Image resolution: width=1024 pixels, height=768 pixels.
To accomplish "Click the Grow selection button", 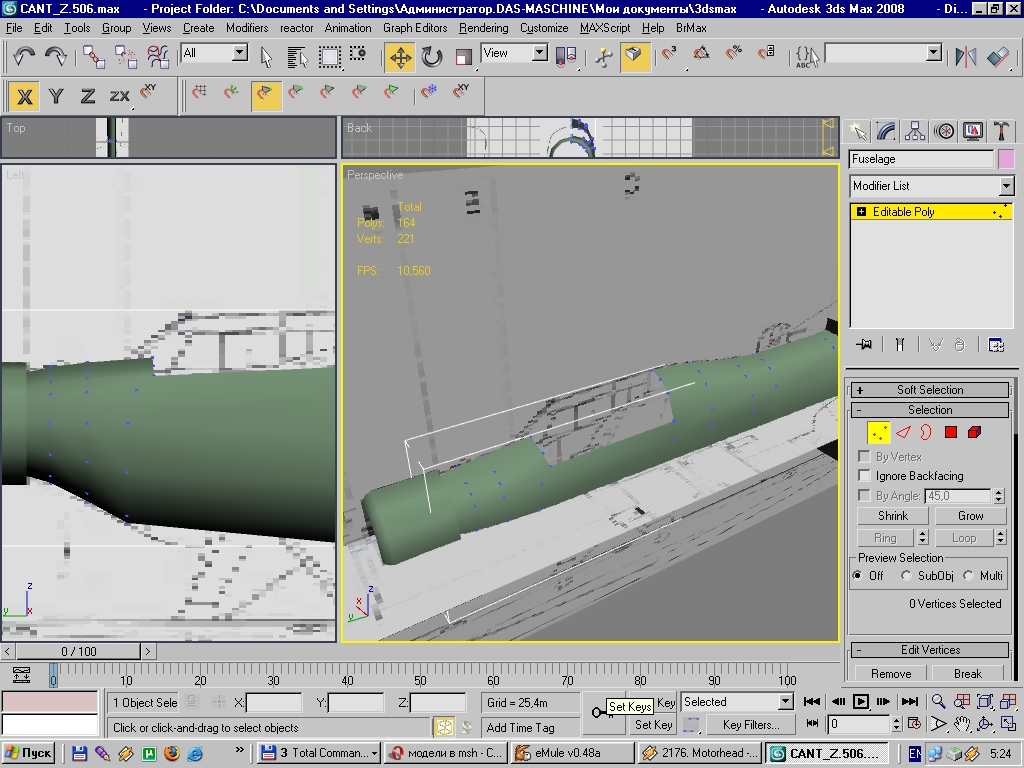I will tap(970, 516).
